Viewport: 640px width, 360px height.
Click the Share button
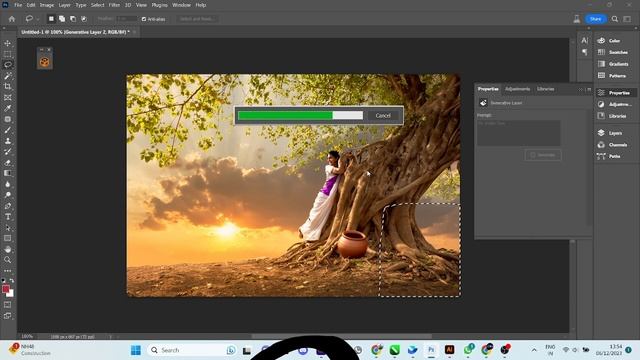point(595,19)
